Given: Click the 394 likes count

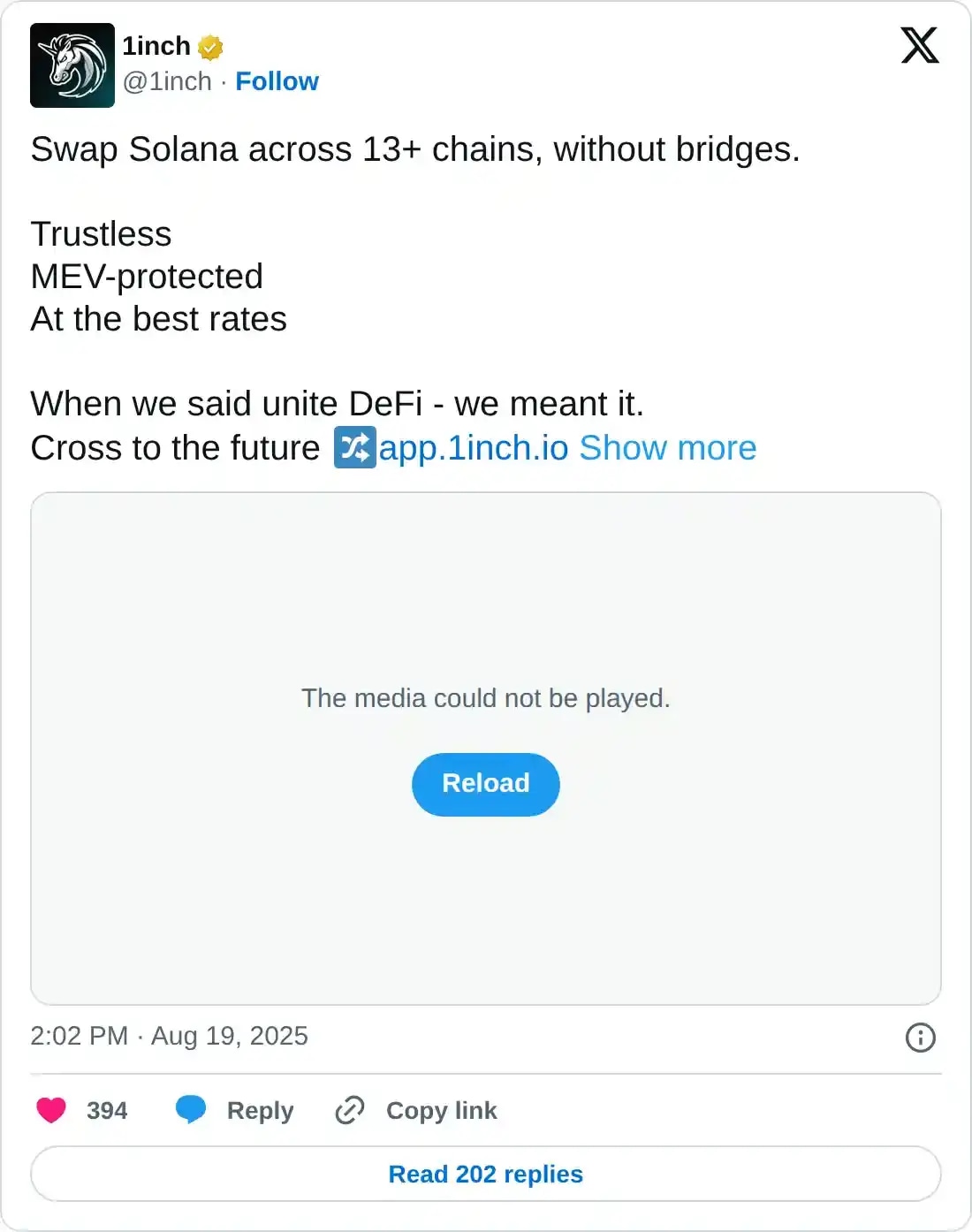Looking at the screenshot, I should click(106, 1110).
